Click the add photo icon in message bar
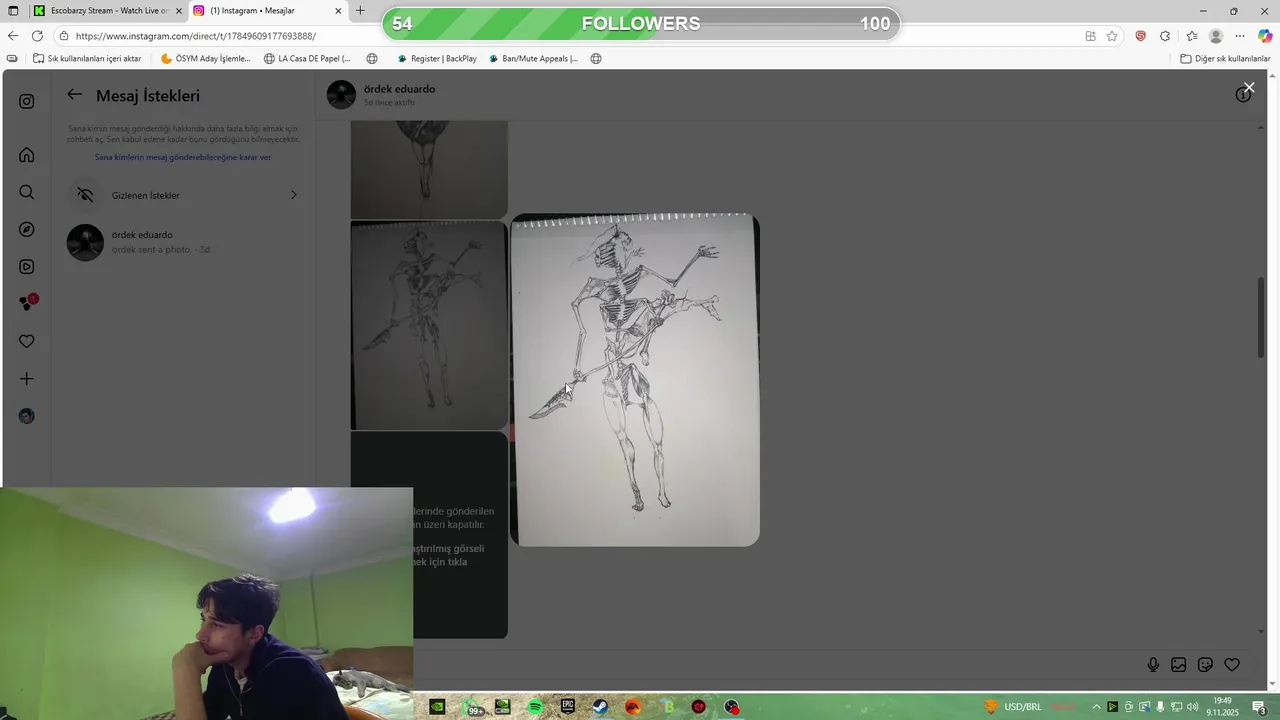Viewport: 1280px width, 720px height. coord(1179,665)
